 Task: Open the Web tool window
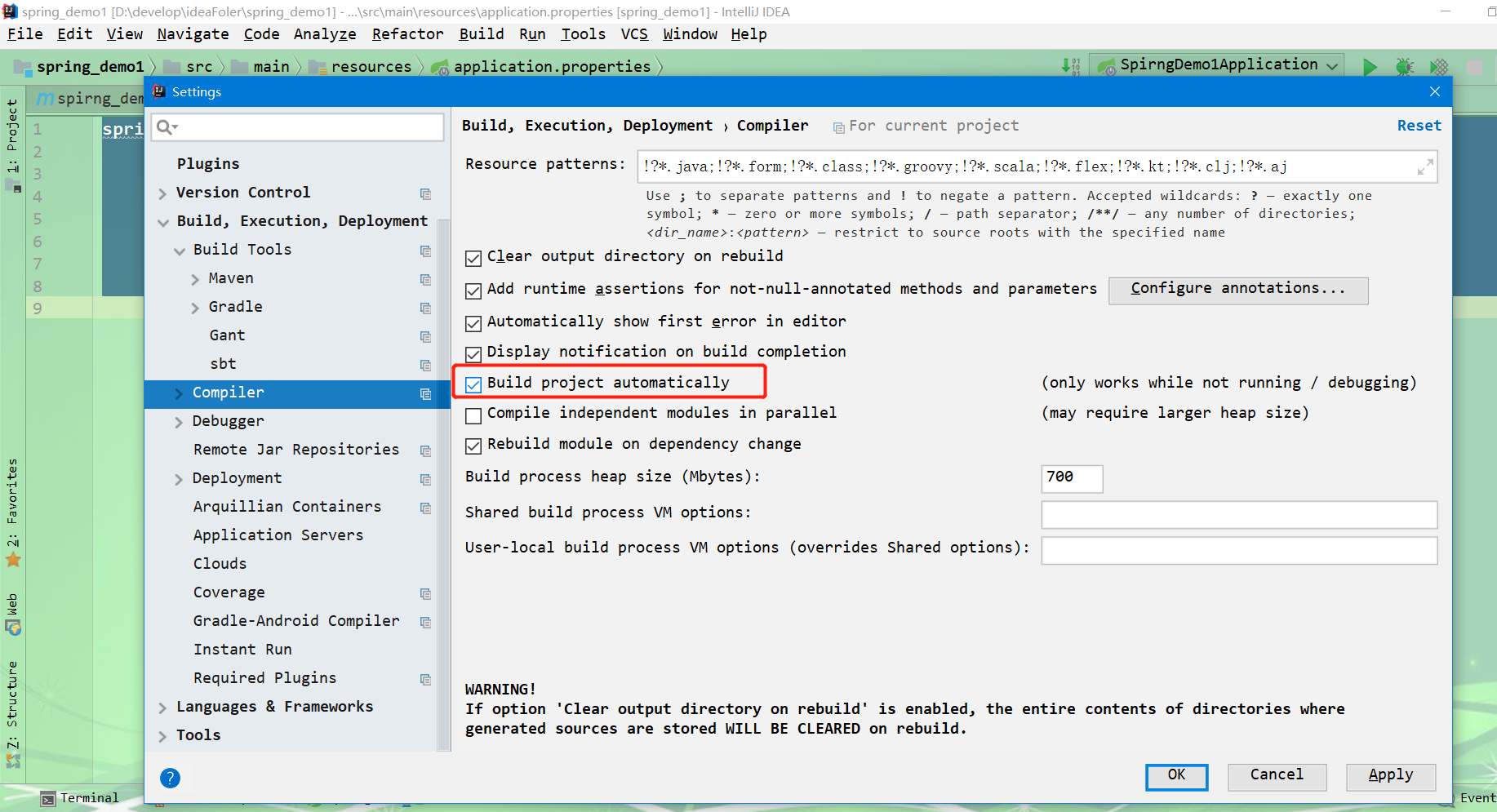[12, 614]
